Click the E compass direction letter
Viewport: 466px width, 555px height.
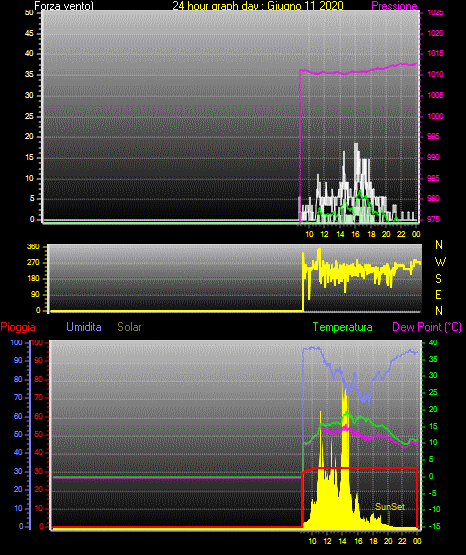pos(438,294)
